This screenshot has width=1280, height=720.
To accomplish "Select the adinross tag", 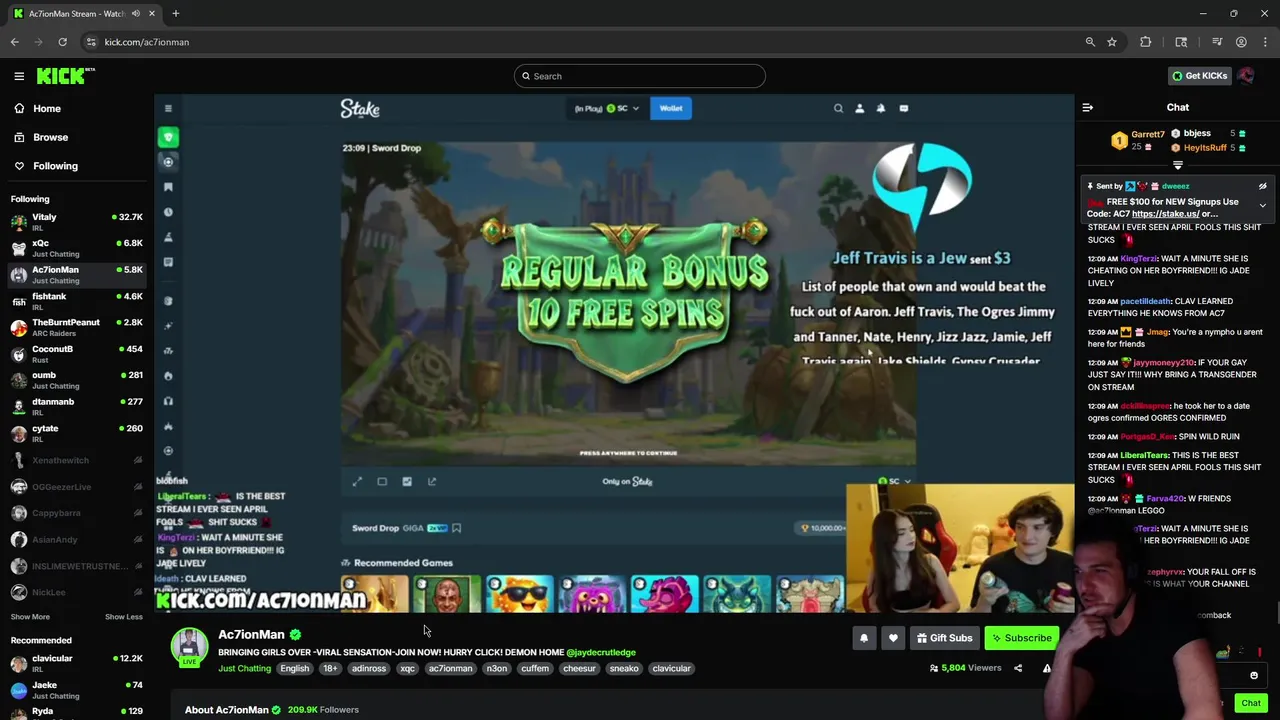I will pos(368,668).
